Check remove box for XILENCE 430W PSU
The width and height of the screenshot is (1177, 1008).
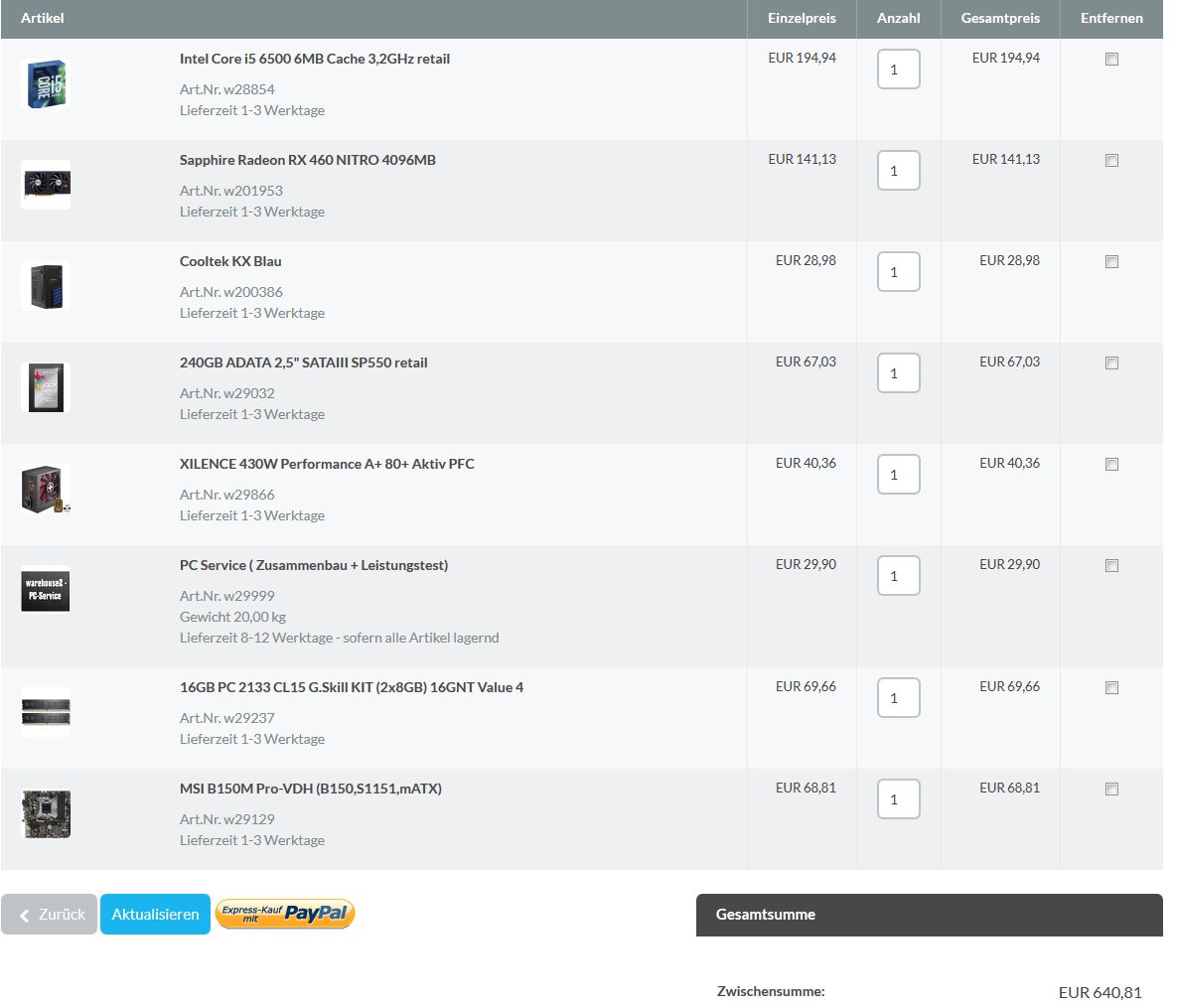(1111, 465)
